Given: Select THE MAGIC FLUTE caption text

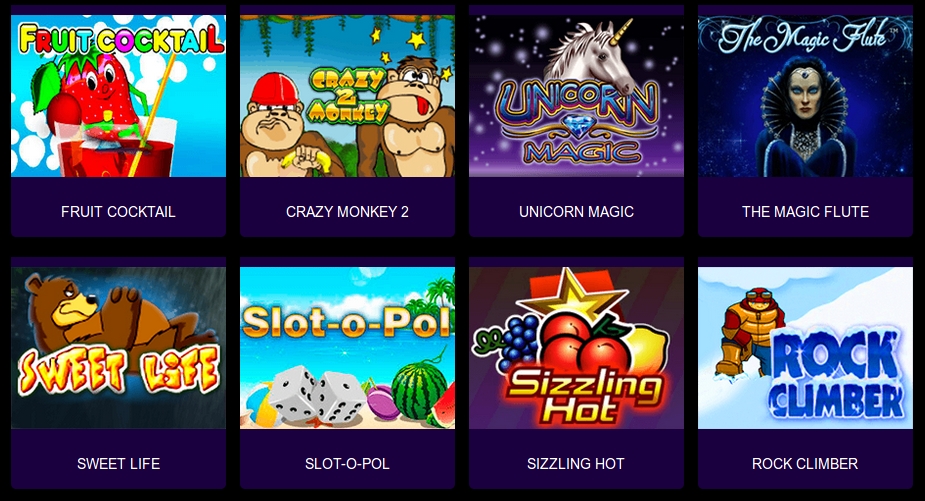Looking at the screenshot, I should coord(805,212).
